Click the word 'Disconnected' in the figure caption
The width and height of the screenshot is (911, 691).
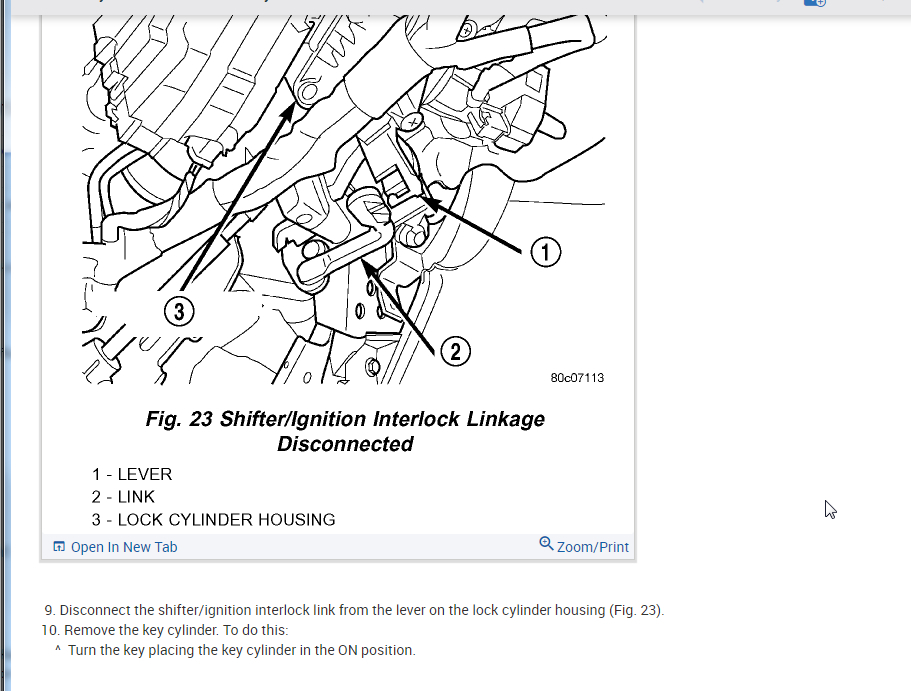(345, 444)
